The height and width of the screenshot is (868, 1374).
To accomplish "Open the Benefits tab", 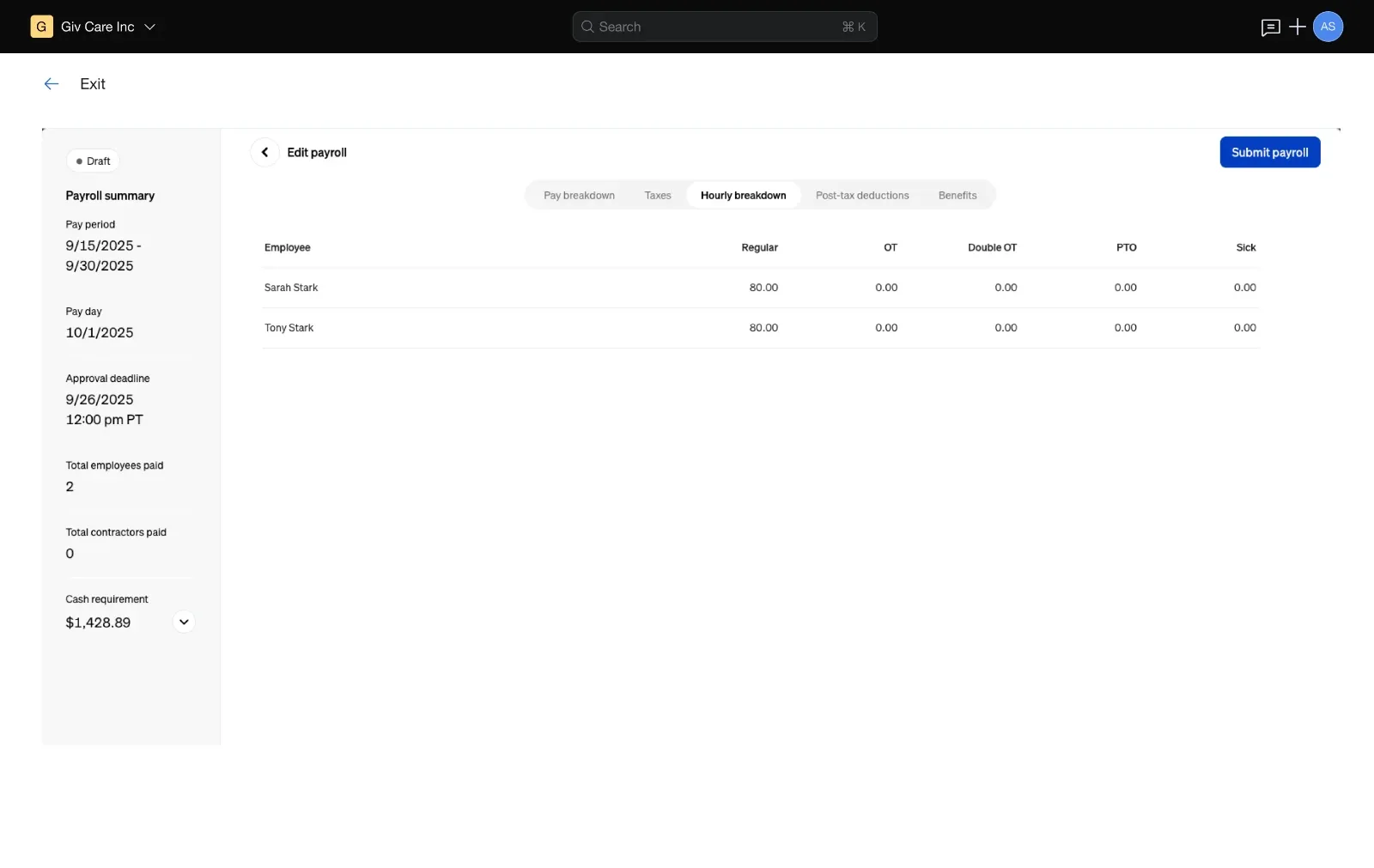I will (x=958, y=196).
